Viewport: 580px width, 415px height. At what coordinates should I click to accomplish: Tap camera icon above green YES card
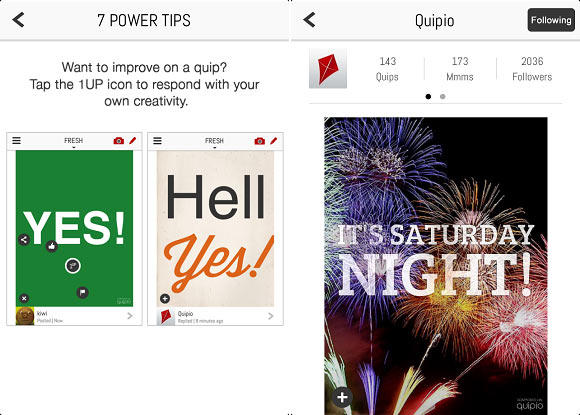[x=119, y=141]
